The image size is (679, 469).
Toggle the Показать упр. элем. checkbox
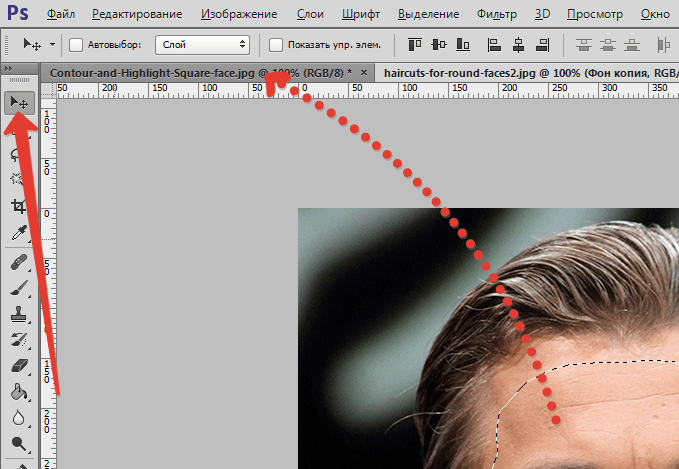point(276,45)
